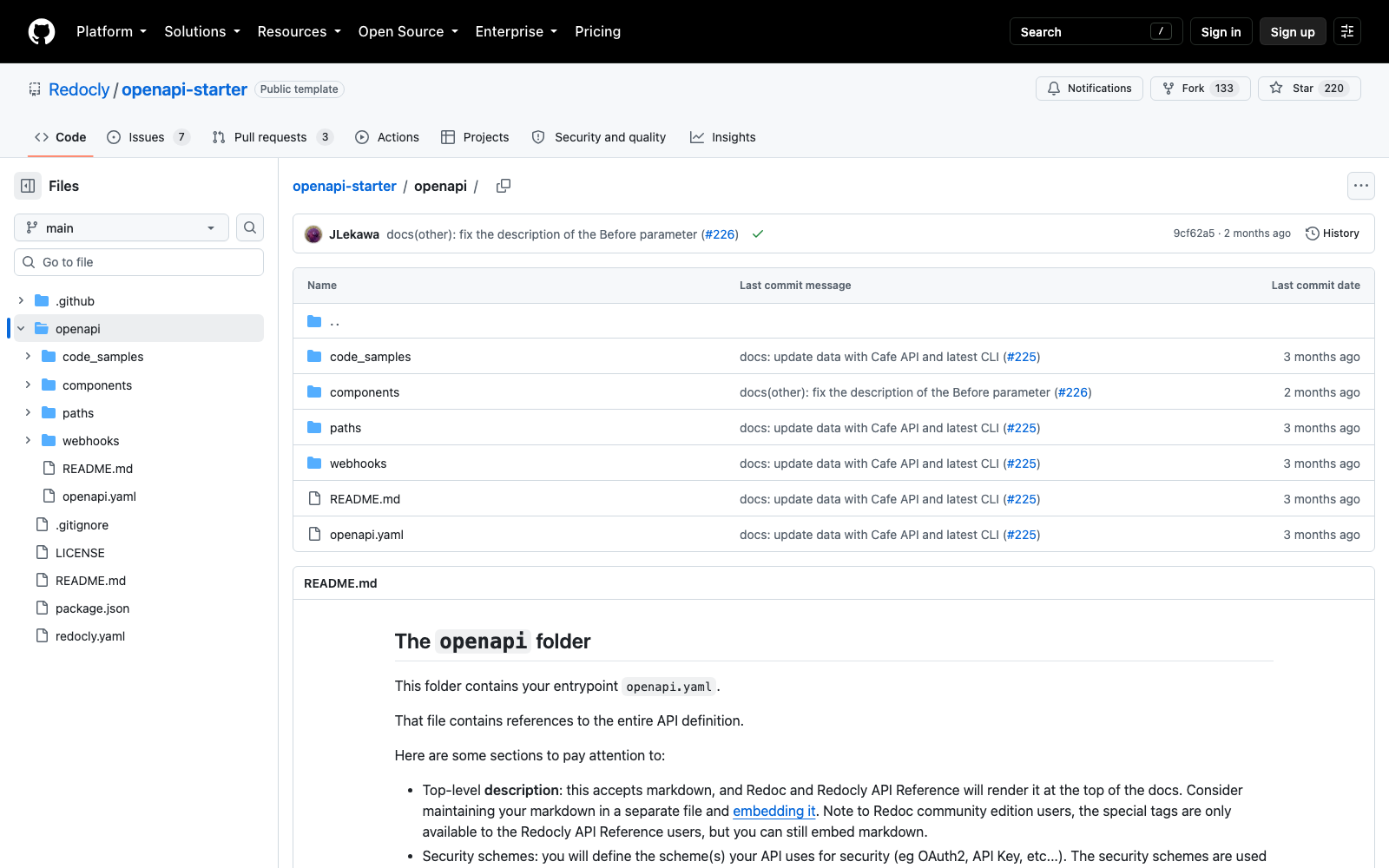Open redocly.yaml in the sidebar tree
The width and height of the screenshot is (1389, 868).
coord(90,636)
